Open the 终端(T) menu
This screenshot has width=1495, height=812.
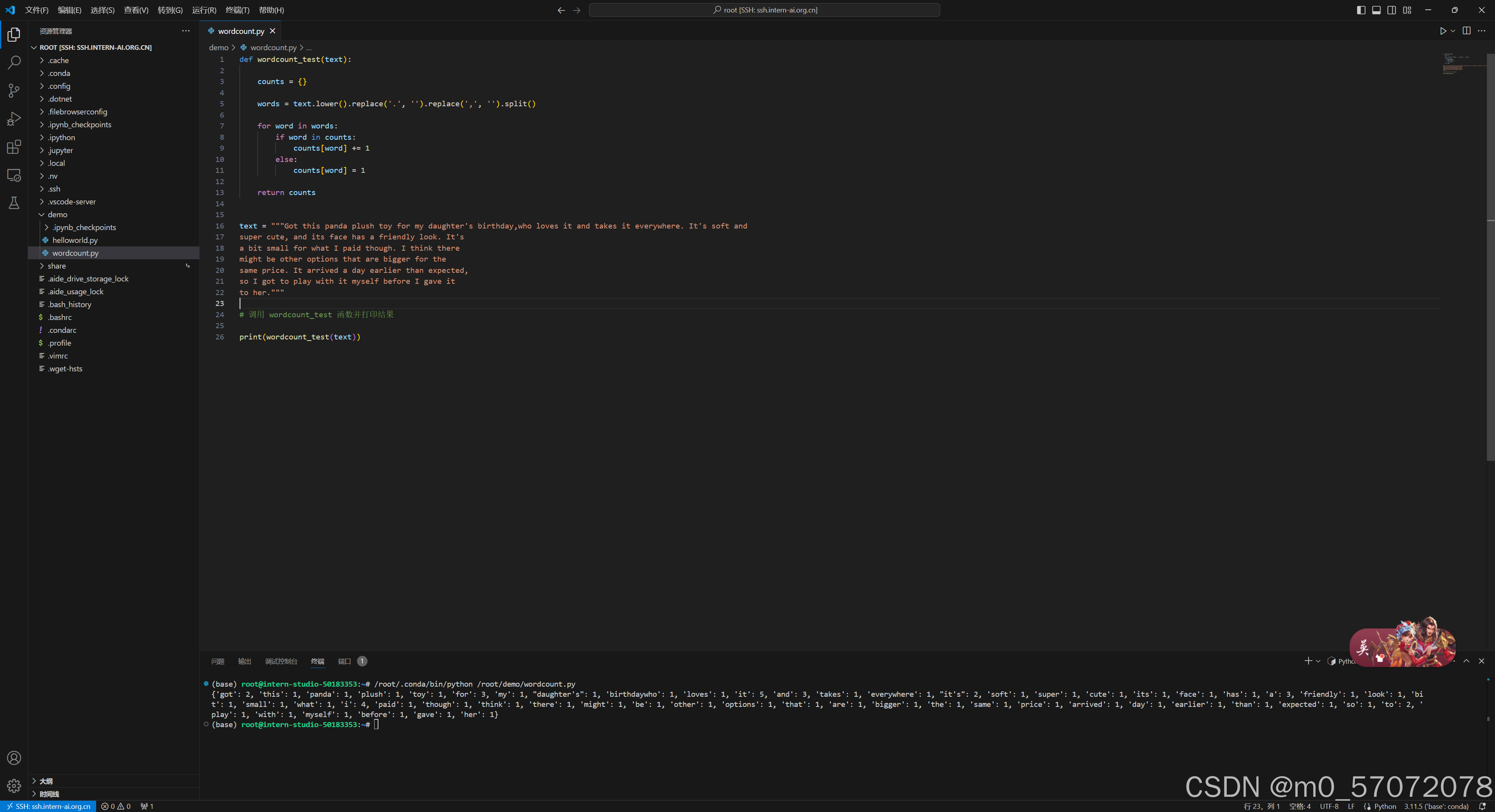click(x=237, y=10)
